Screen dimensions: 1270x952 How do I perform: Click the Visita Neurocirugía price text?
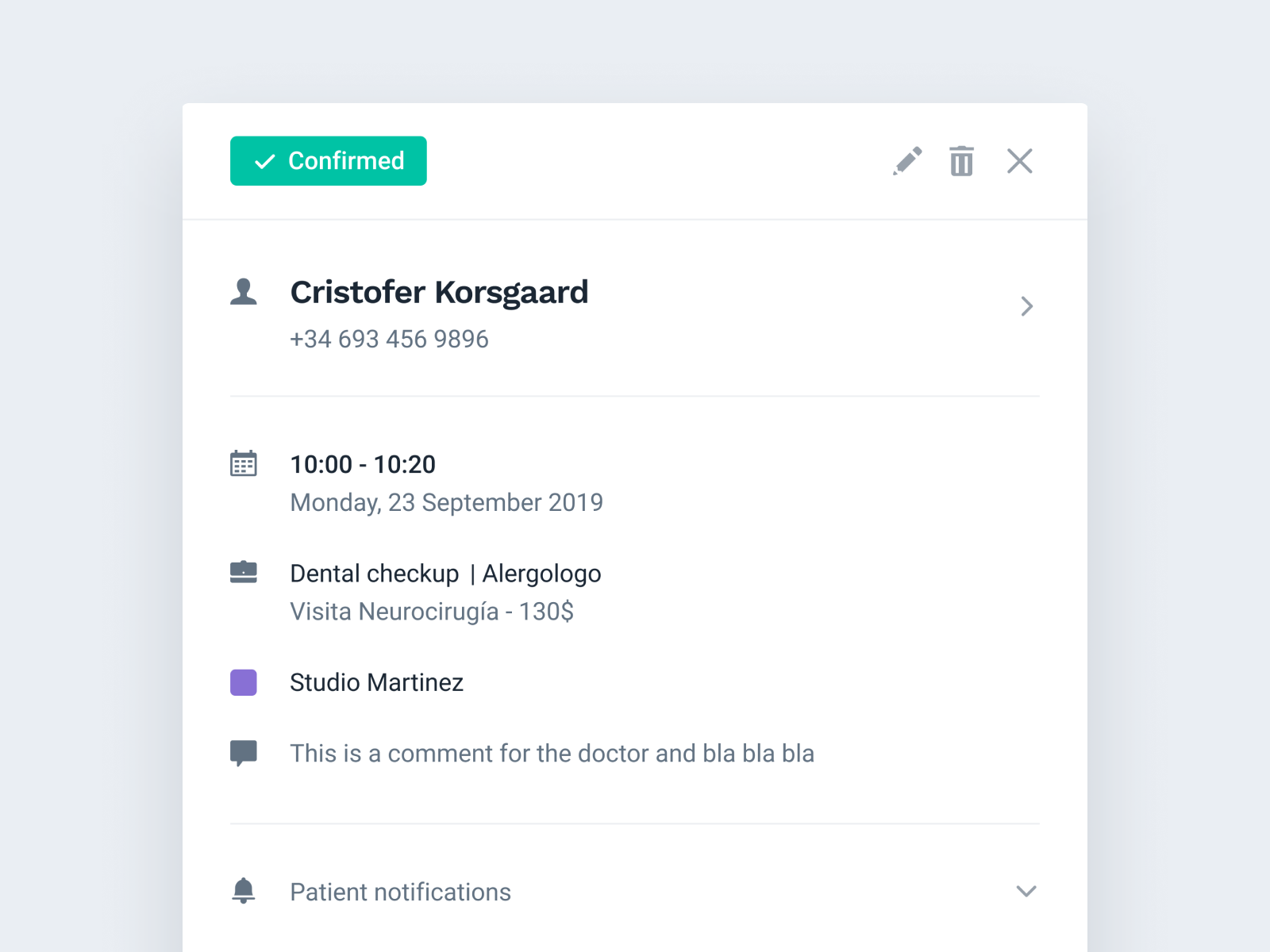(433, 611)
